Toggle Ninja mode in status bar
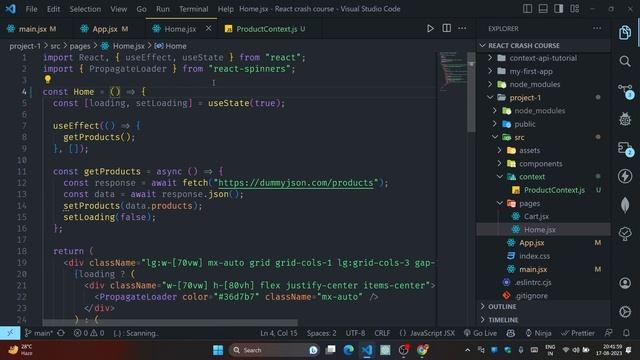The width and height of the screenshot is (640, 360). (538, 333)
